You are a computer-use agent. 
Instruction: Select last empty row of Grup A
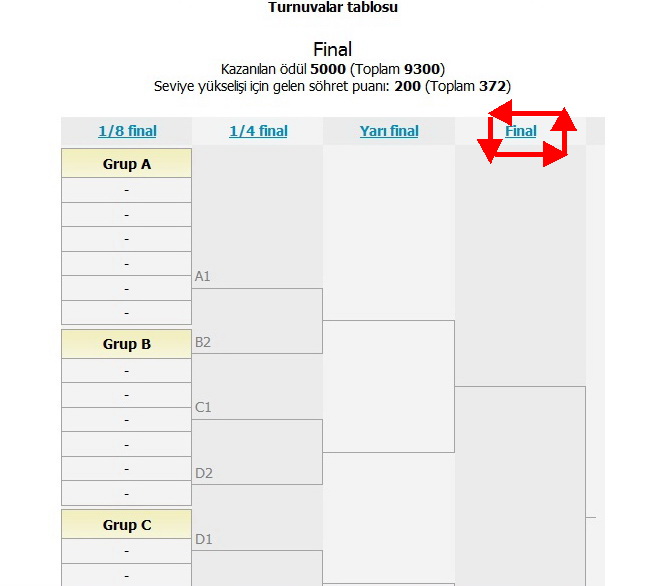point(126,313)
